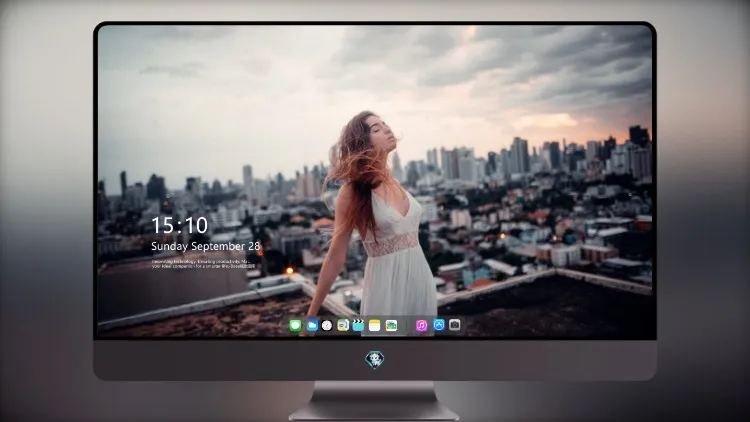Launch the pink iTunes music app
The height and width of the screenshot is (422, 750).
421,326
